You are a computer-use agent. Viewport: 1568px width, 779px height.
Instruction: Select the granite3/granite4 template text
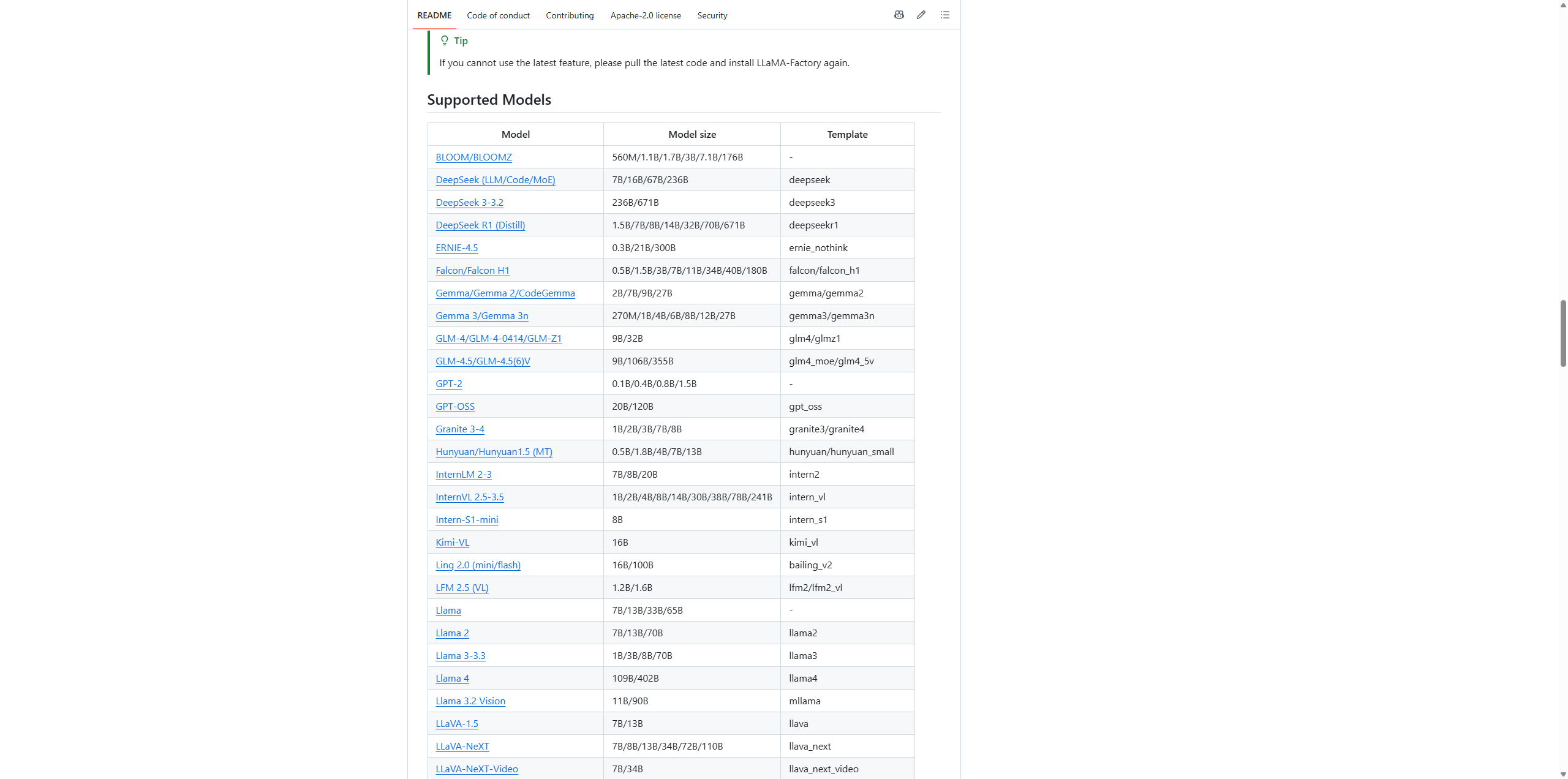click(826, 429)
